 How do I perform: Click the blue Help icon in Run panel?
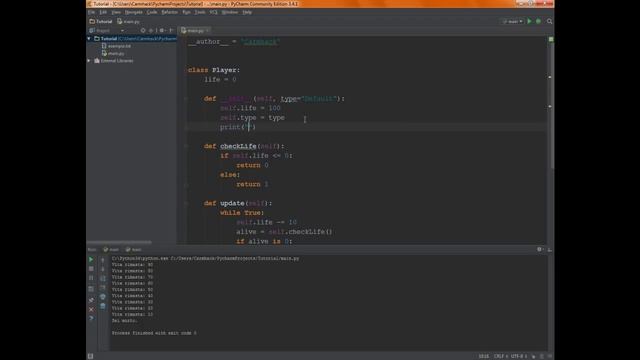(x=91, y=318)
